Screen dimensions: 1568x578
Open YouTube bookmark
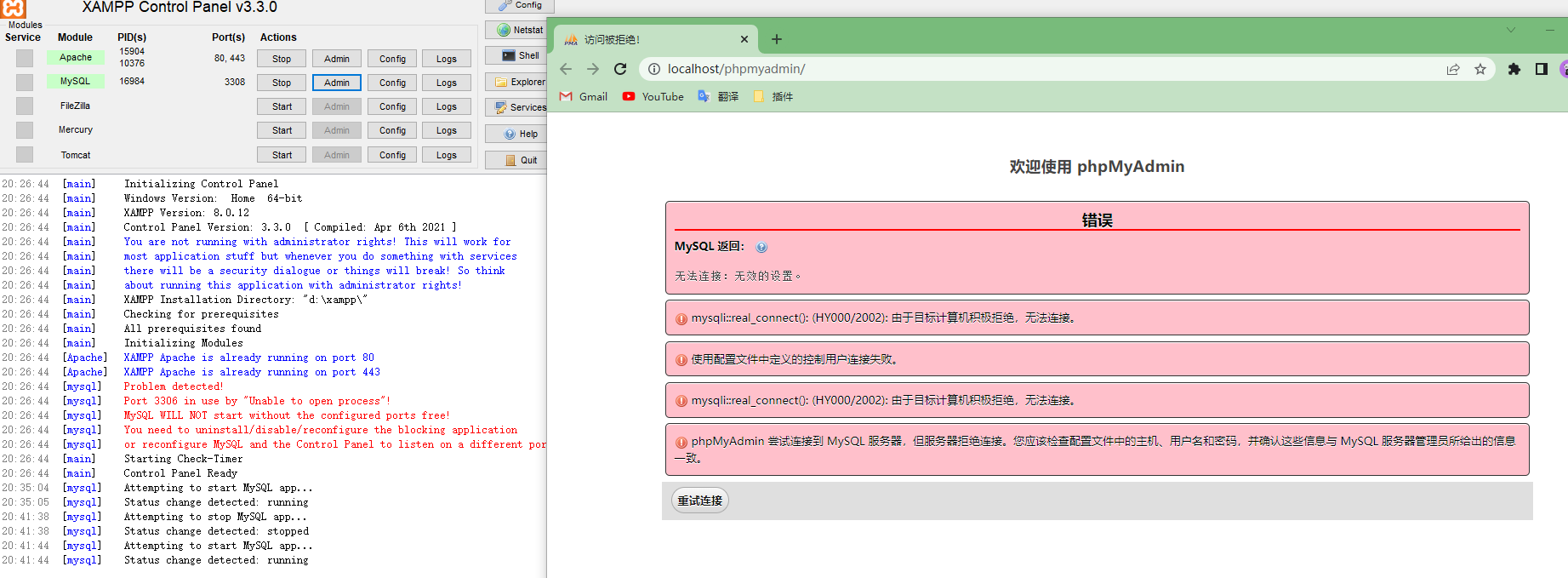tap(653, 97)
